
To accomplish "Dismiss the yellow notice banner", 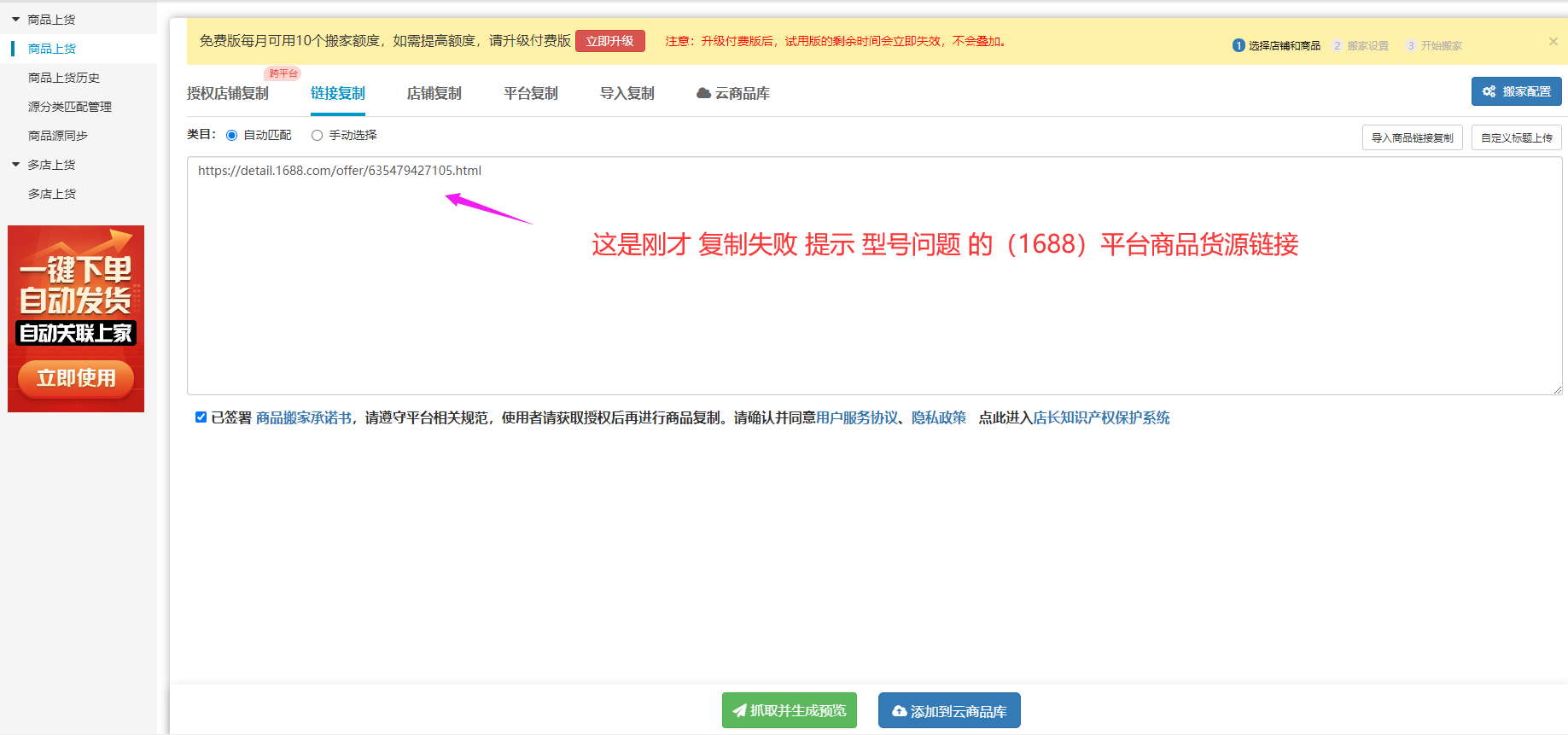I will point(1553,41).
